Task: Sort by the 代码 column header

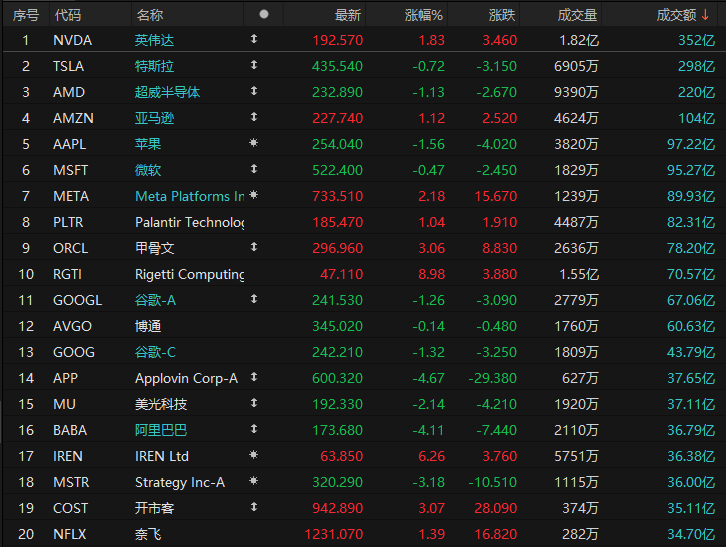Action: pos(68,15)
